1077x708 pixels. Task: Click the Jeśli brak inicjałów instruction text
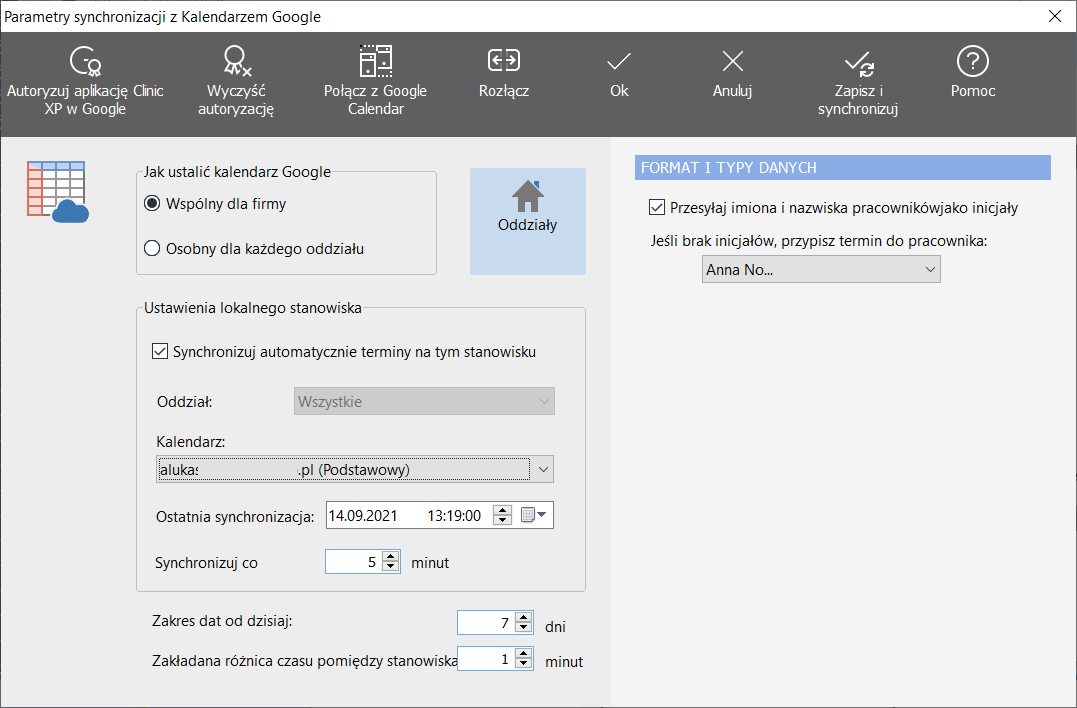pos(819,241)
